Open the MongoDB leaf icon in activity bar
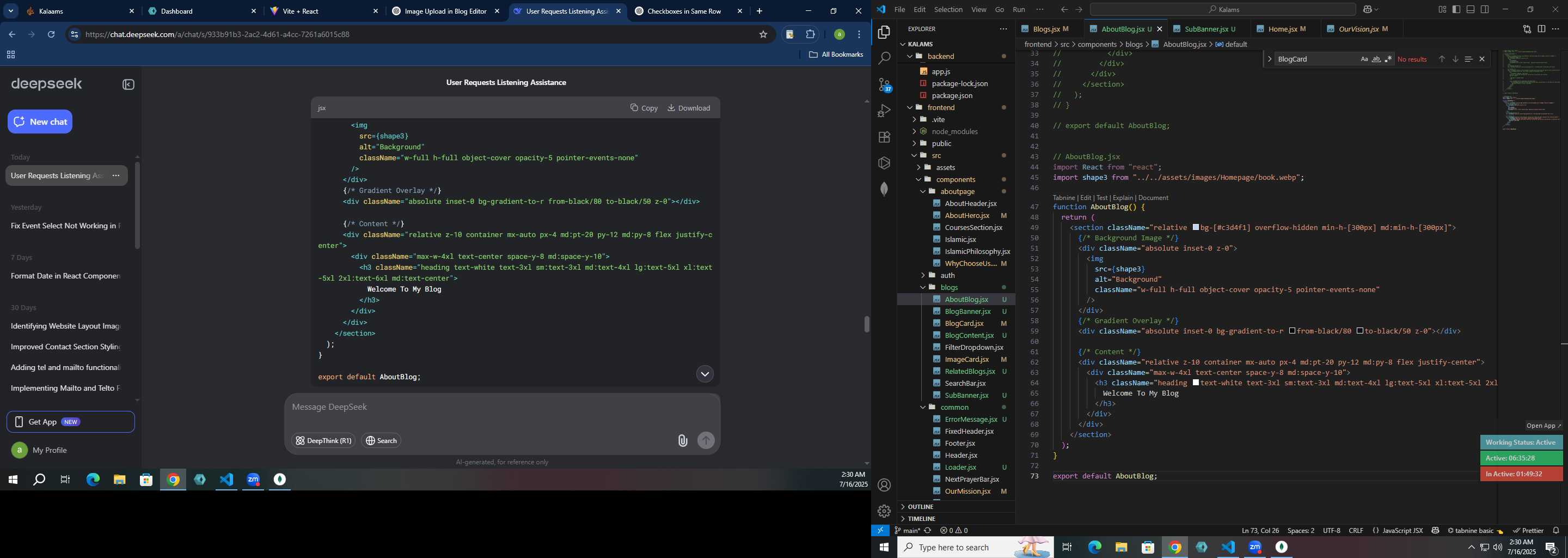This screenshot has height=558, width=1568. (x=884, y=189)
